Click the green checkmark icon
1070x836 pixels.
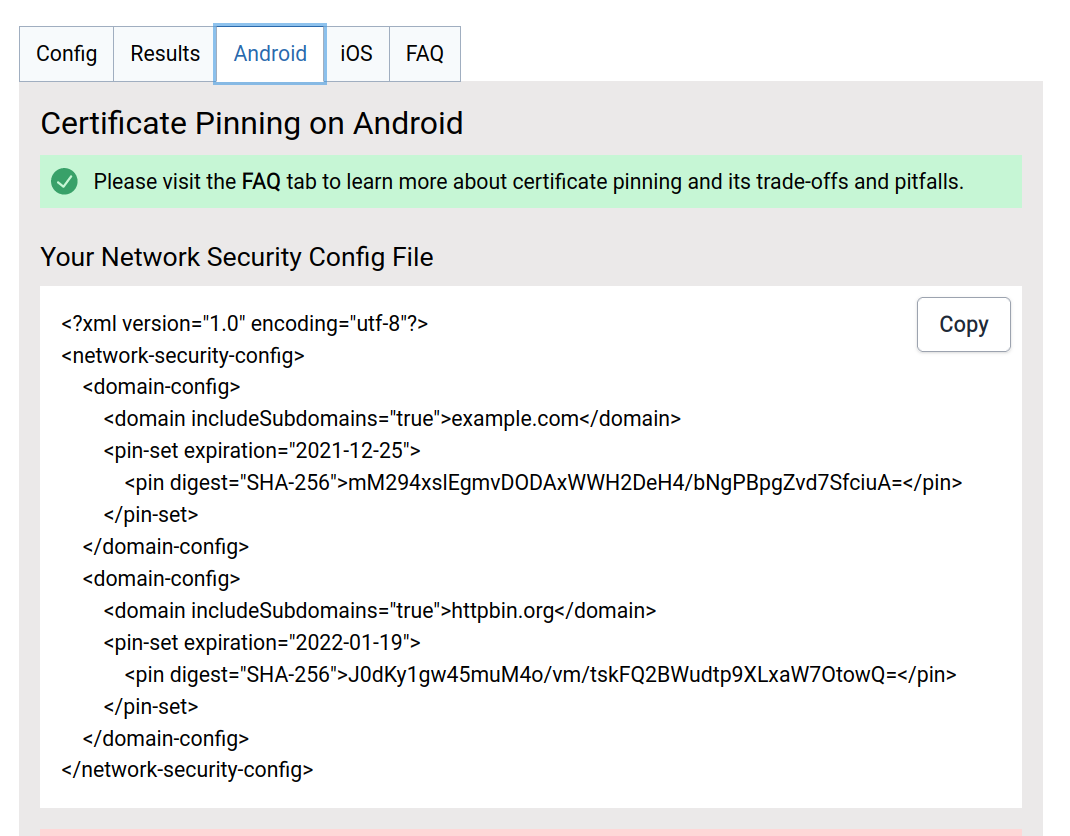(65, 182)
